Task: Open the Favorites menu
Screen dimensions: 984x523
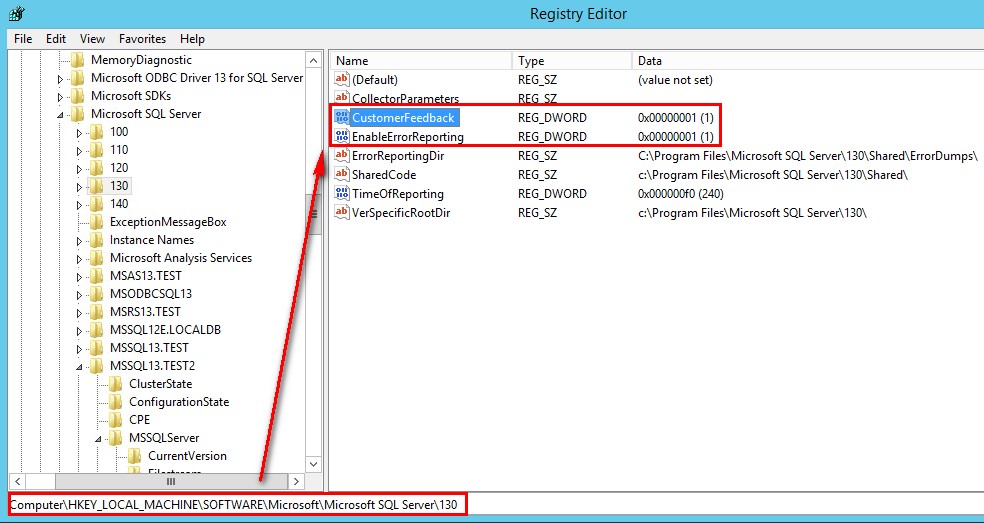Action: coord(142,39)
